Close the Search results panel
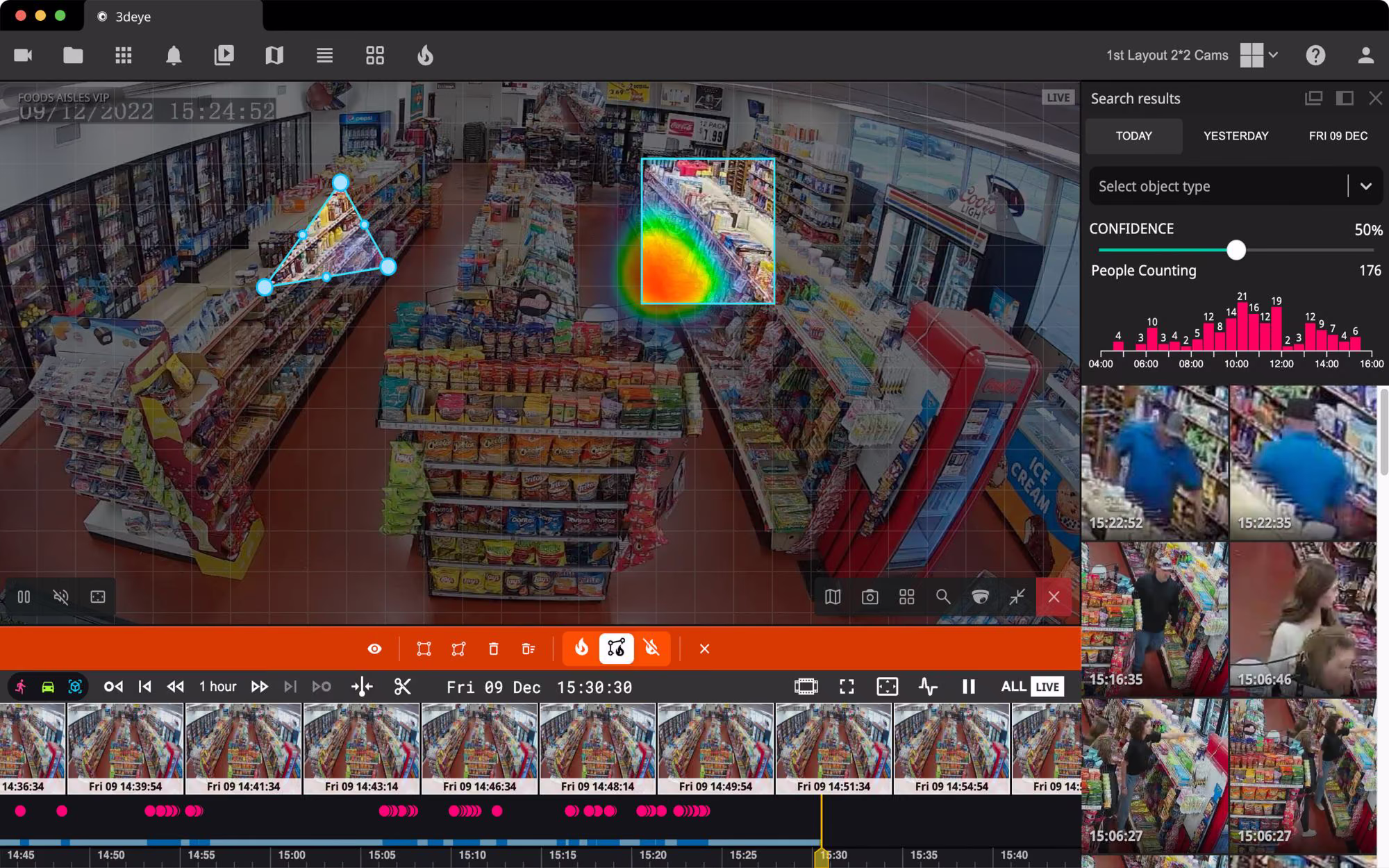This screenshot has height=868, width=1389. tap(1375, 98)
